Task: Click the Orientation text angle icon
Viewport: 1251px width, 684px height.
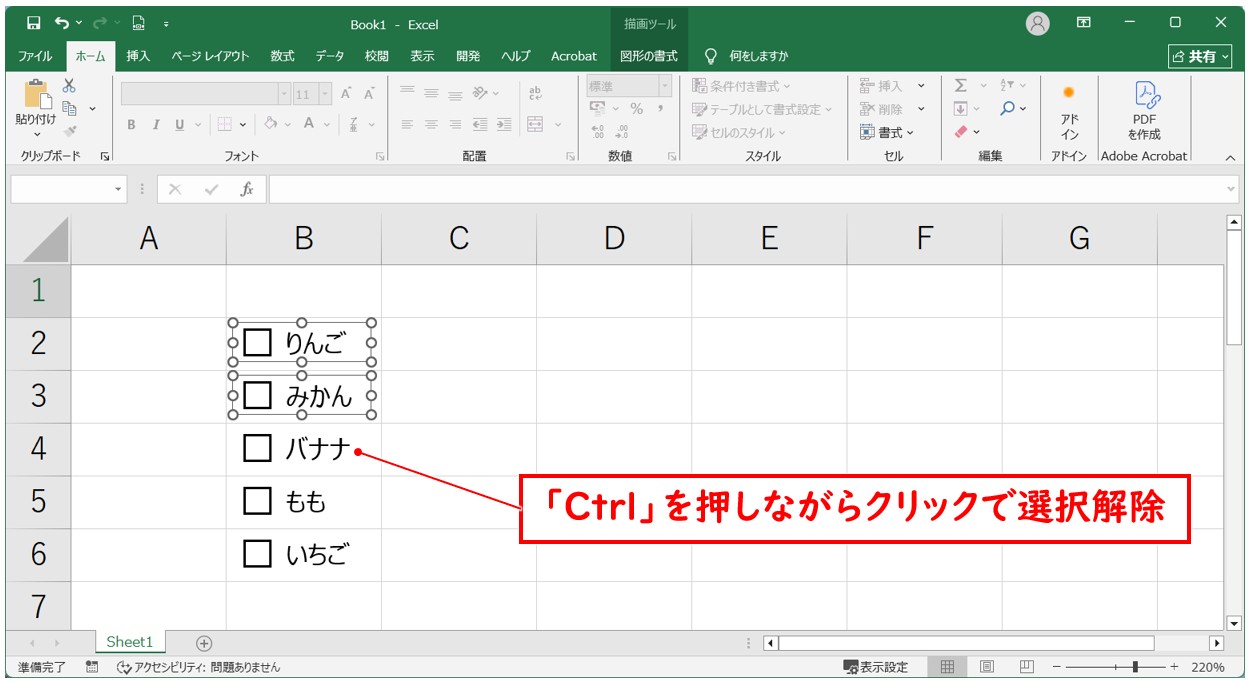Action: click(x=480, y=93)
